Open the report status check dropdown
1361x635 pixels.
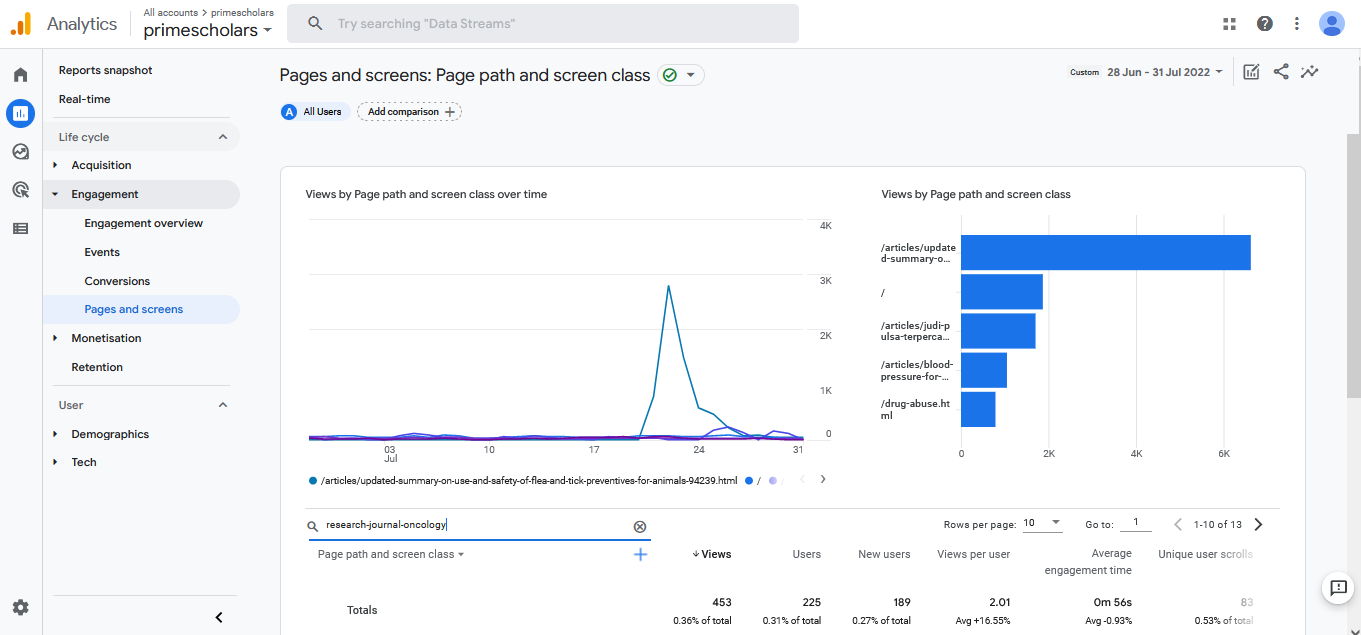680,75
